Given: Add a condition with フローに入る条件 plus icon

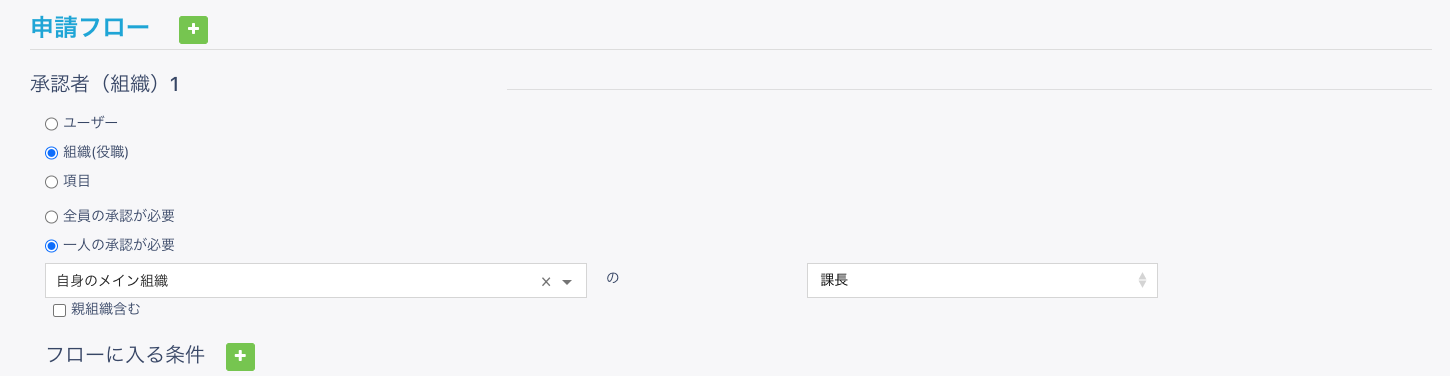Looking at the screenshot, I should [x=240, y=357].
